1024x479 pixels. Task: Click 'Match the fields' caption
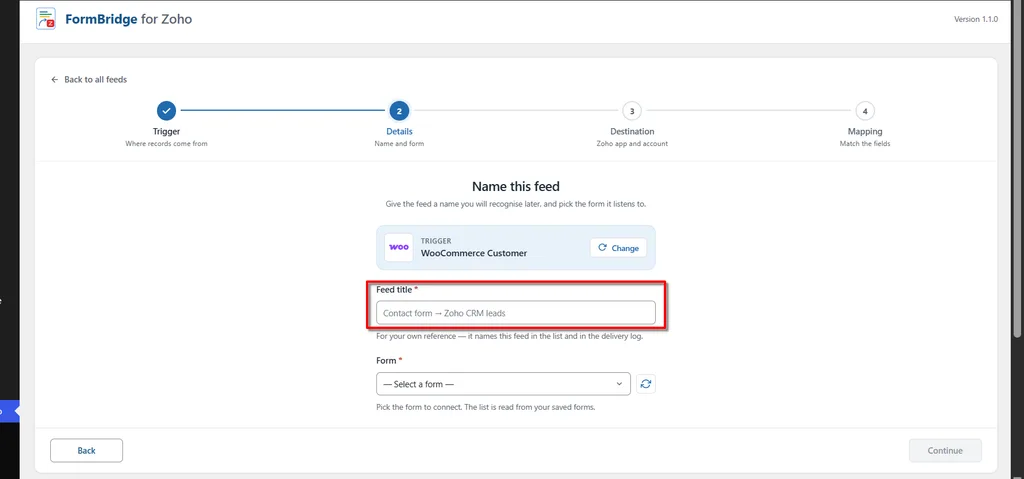[865, 143]
